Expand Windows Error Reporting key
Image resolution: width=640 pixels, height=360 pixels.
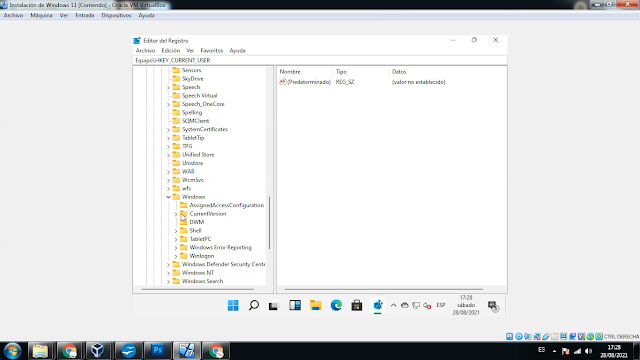coord(176,248)
